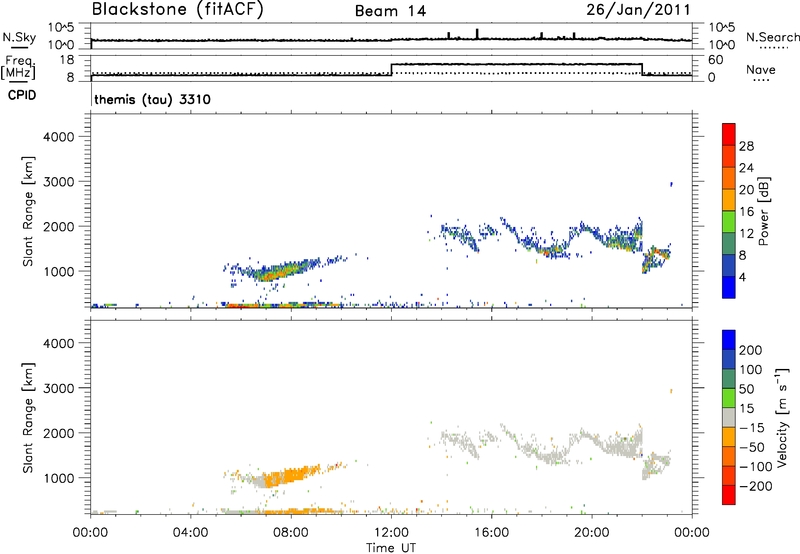Click the 18 label on frequency axis
This screenshot has height=554, width=800.
pyautogui.click(x=67, y=60)
